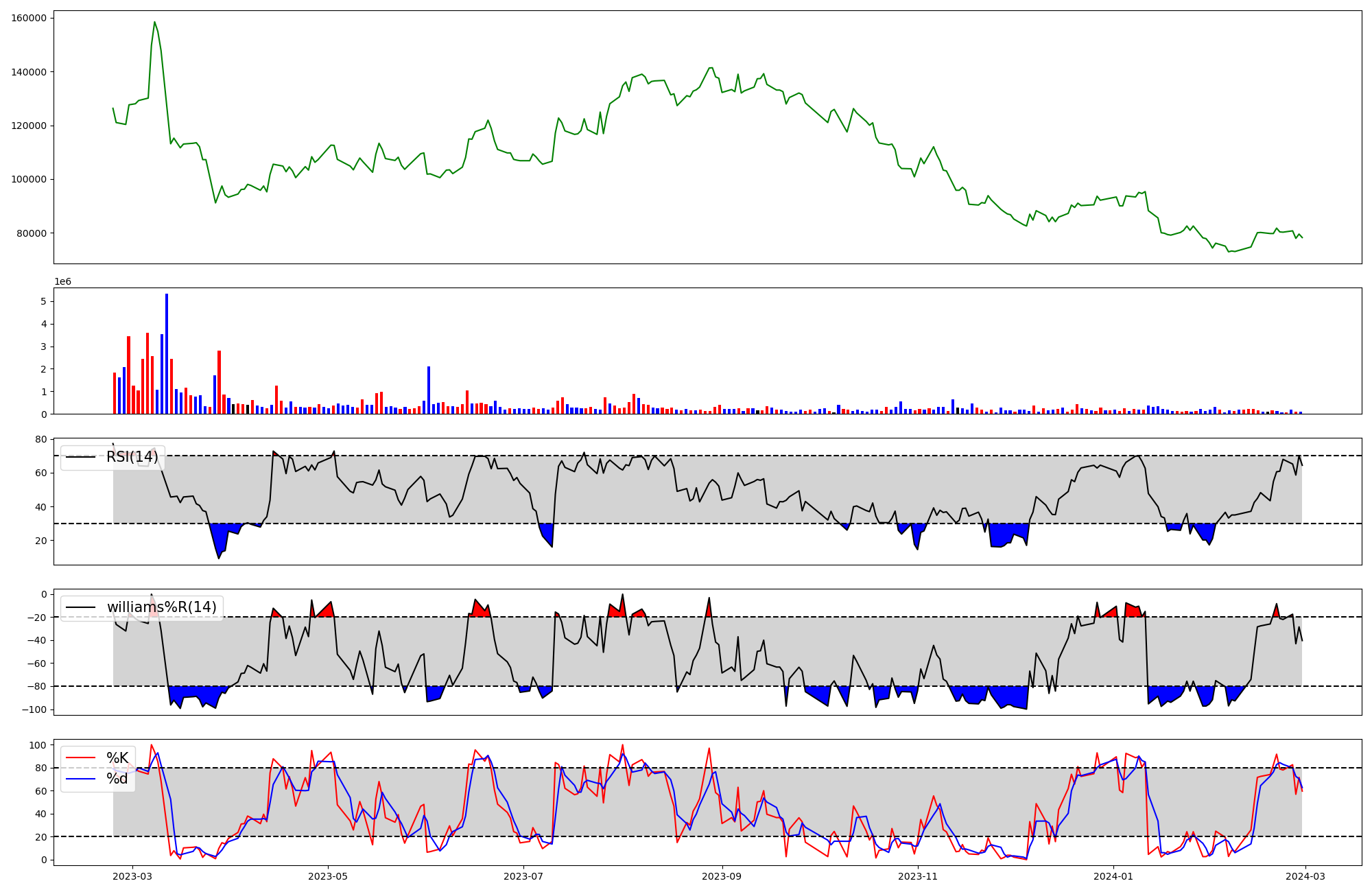Click the 2023-03 x-axis date label
The width and height of the screenshot is (1372, 892).
132,876
